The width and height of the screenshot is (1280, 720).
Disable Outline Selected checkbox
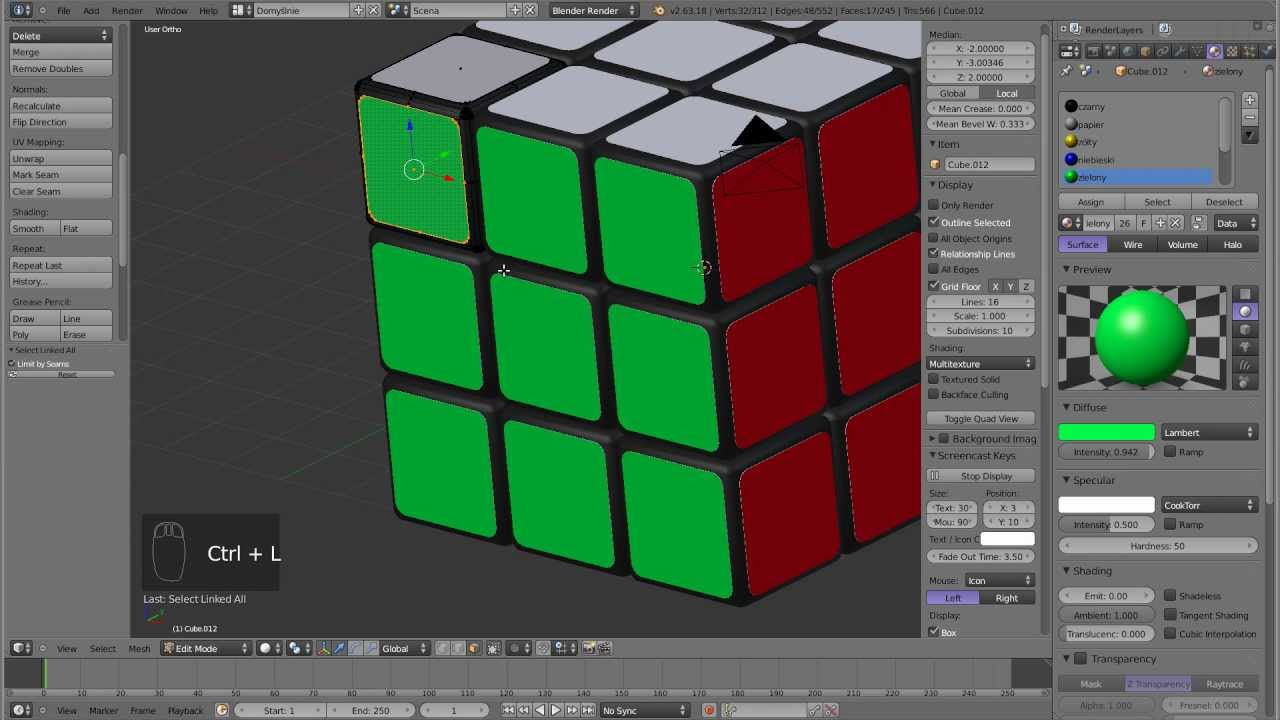click(x=934, y=222)
